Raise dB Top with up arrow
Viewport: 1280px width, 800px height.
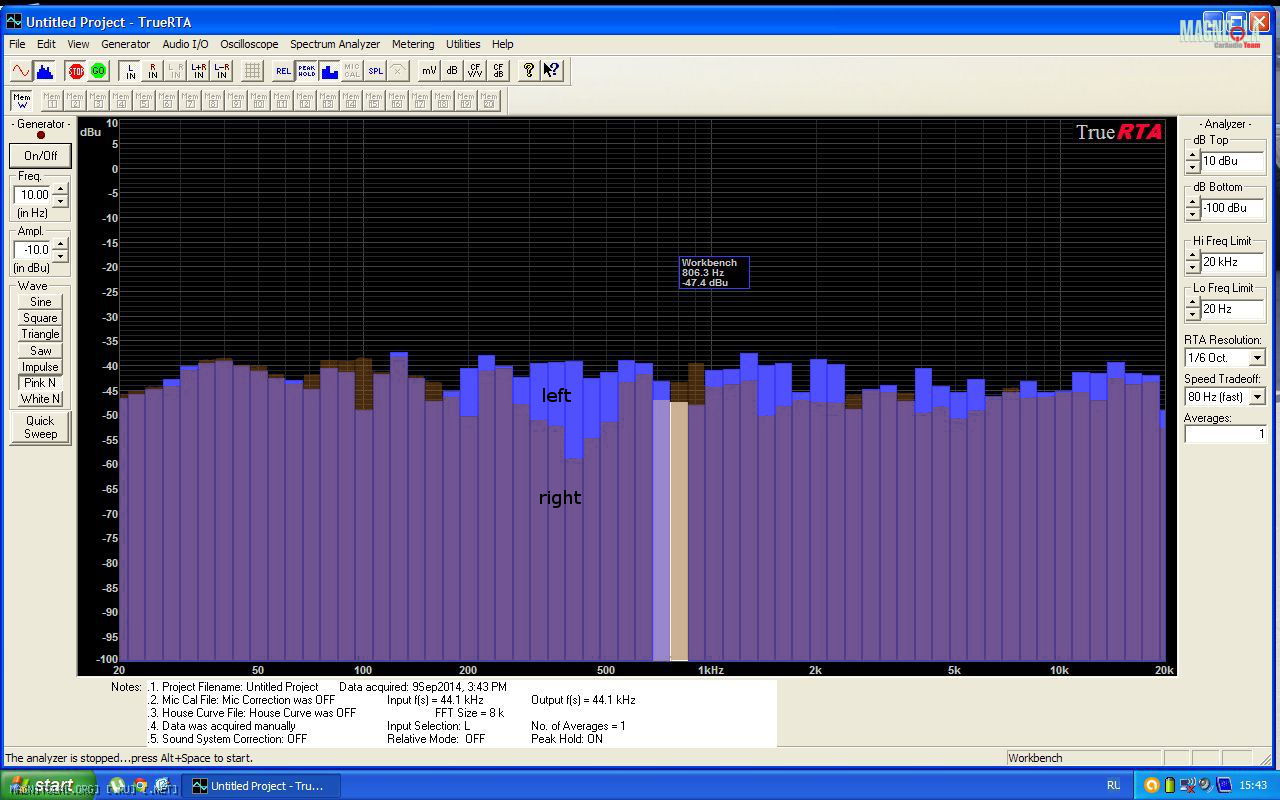coord(1192,155)
